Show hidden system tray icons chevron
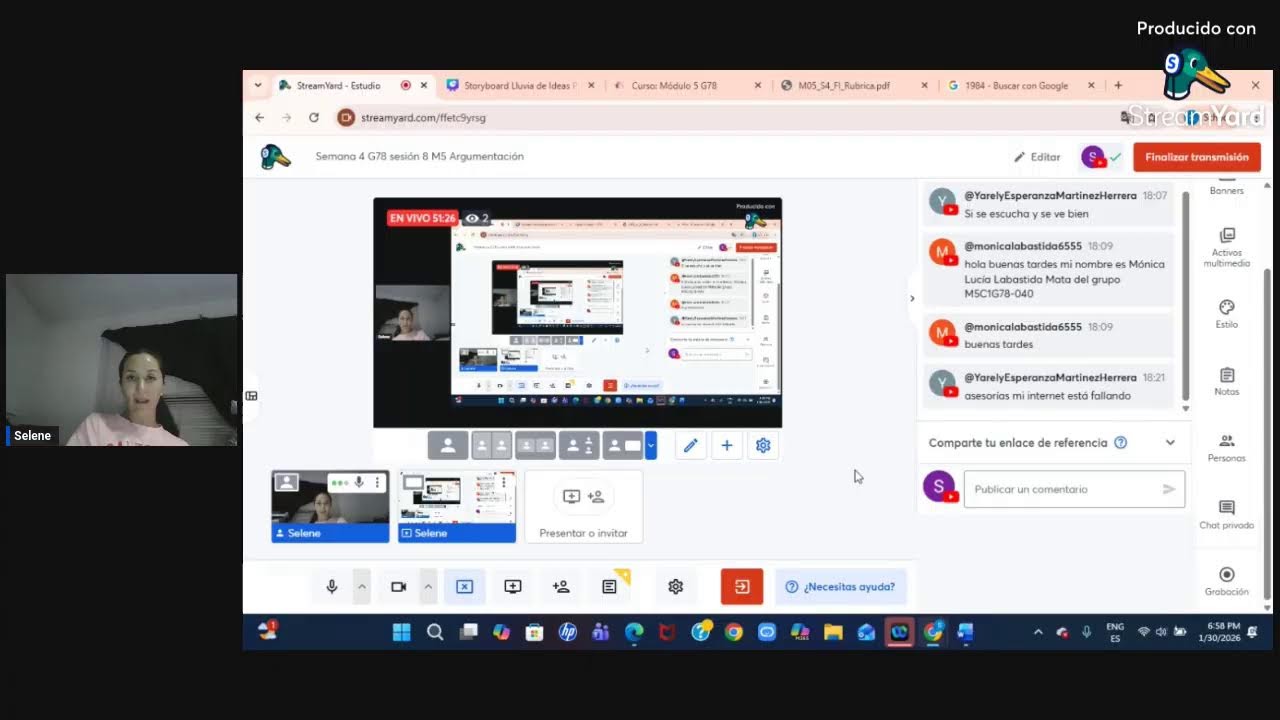The image size is (1280, 720). pos(1038,632)
